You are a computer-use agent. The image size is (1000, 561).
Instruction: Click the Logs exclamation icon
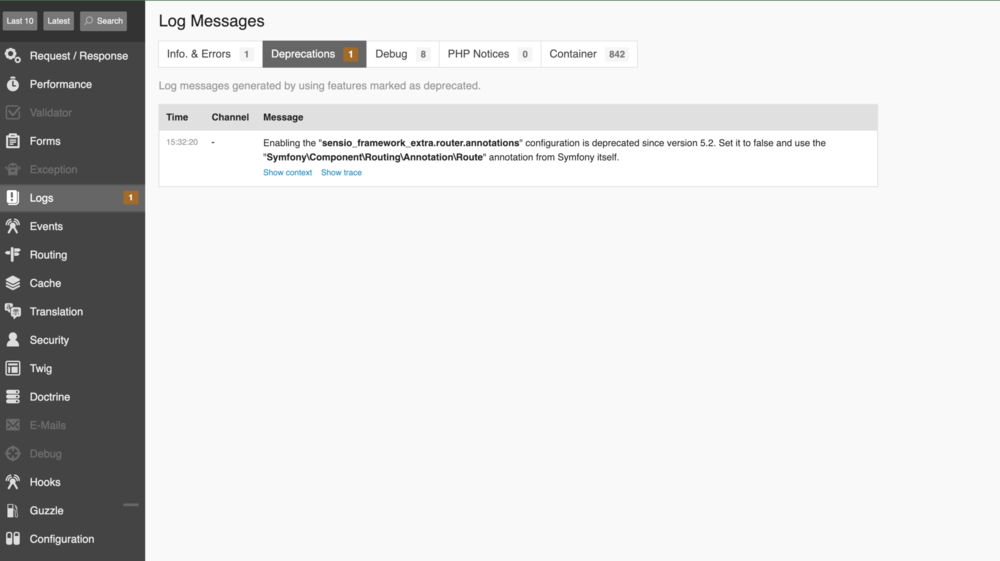13,198
